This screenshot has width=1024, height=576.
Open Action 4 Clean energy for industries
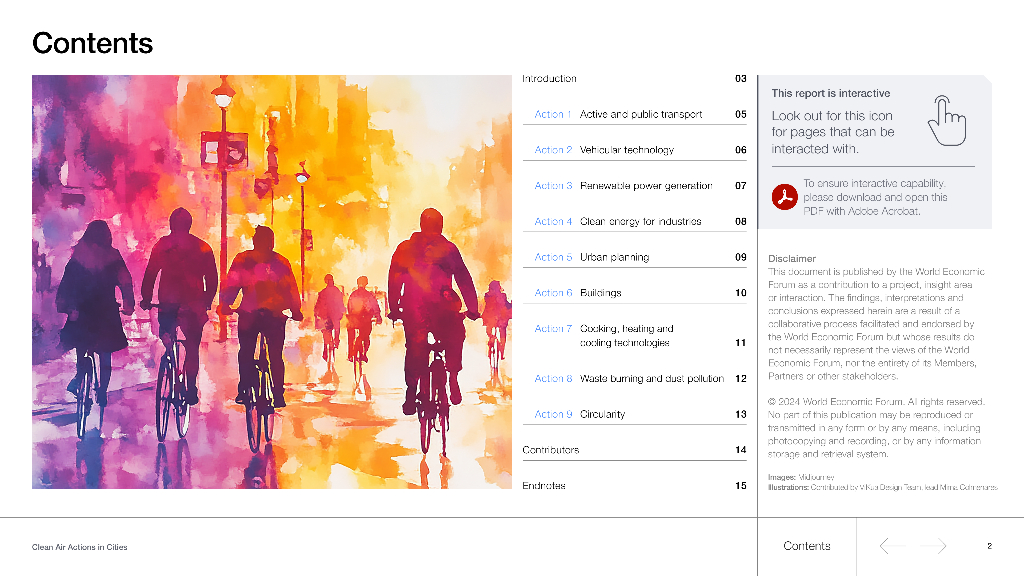[x=634, y=221]
